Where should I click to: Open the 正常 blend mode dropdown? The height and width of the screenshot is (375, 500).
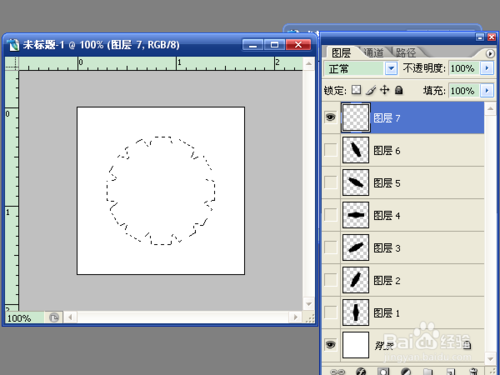click(x=391, y=69)
